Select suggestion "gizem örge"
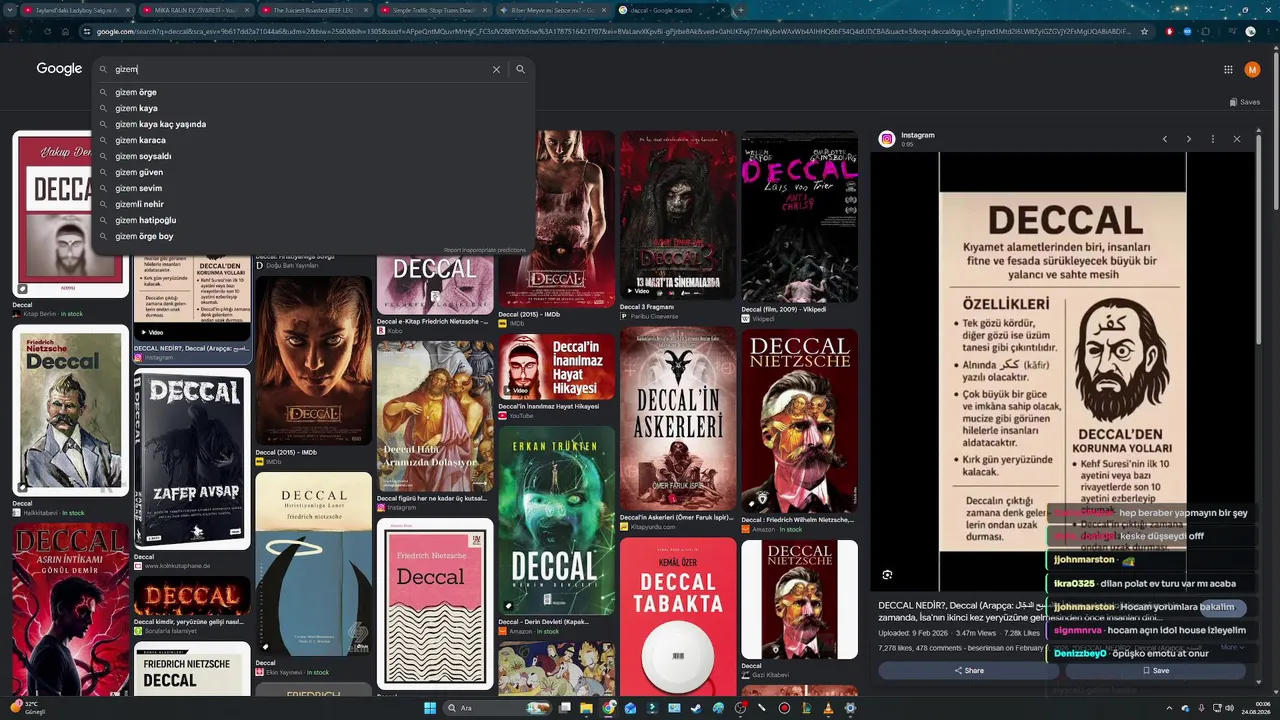The height and width of the screenshot is (720, 1280). (136, 92)
